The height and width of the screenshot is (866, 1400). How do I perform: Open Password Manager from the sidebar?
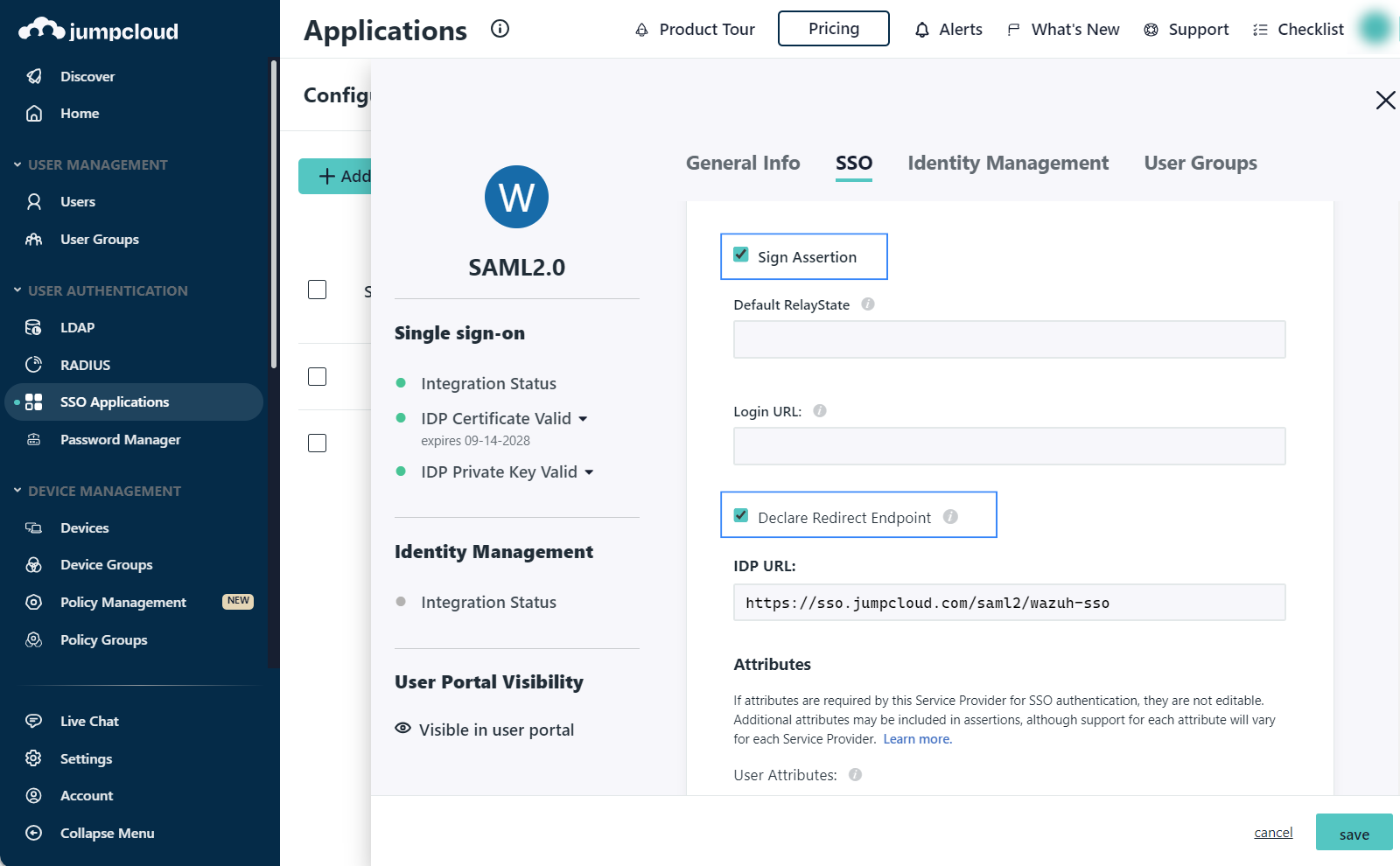pos(120,440)
